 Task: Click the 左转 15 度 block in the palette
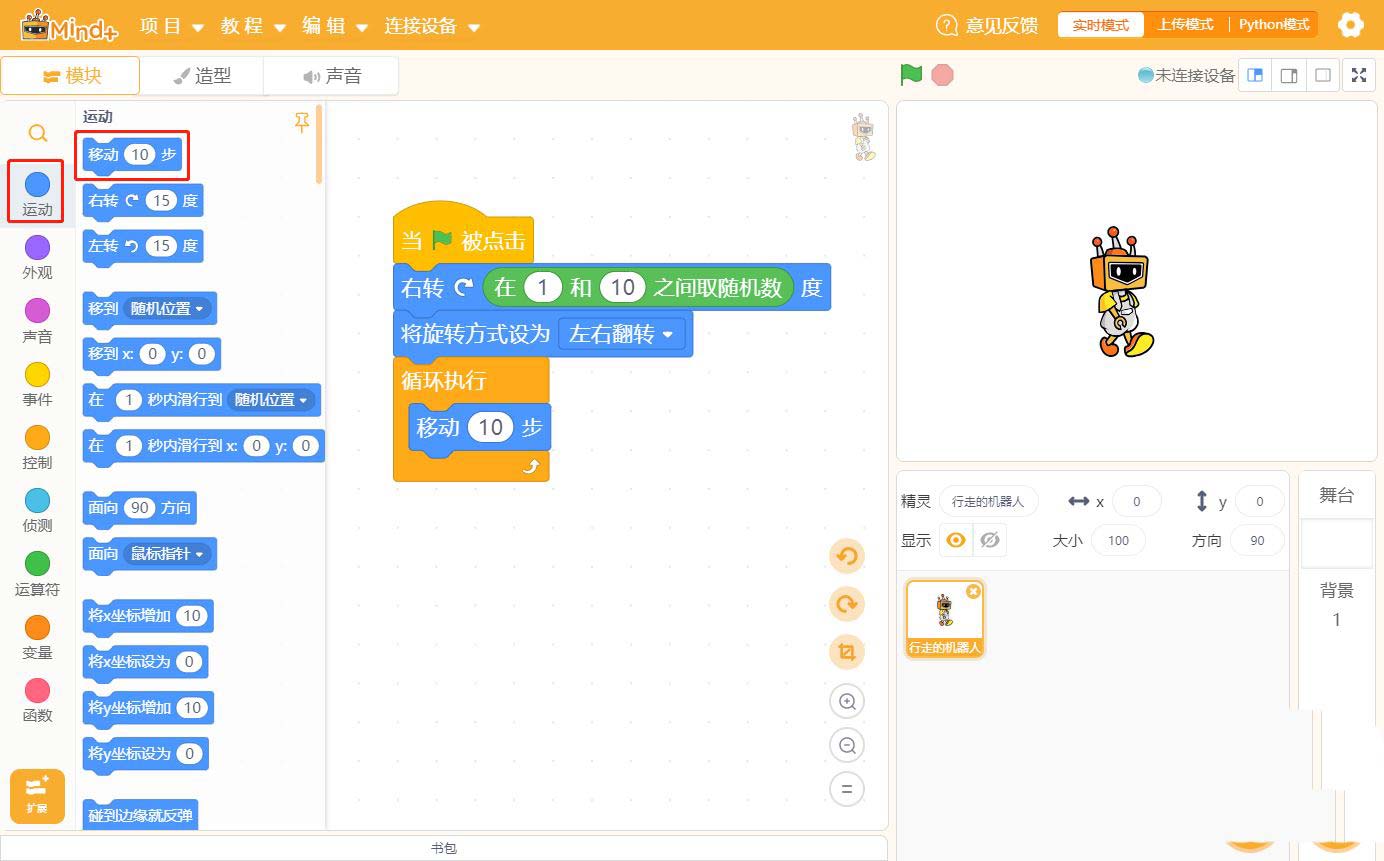point(144,246)
